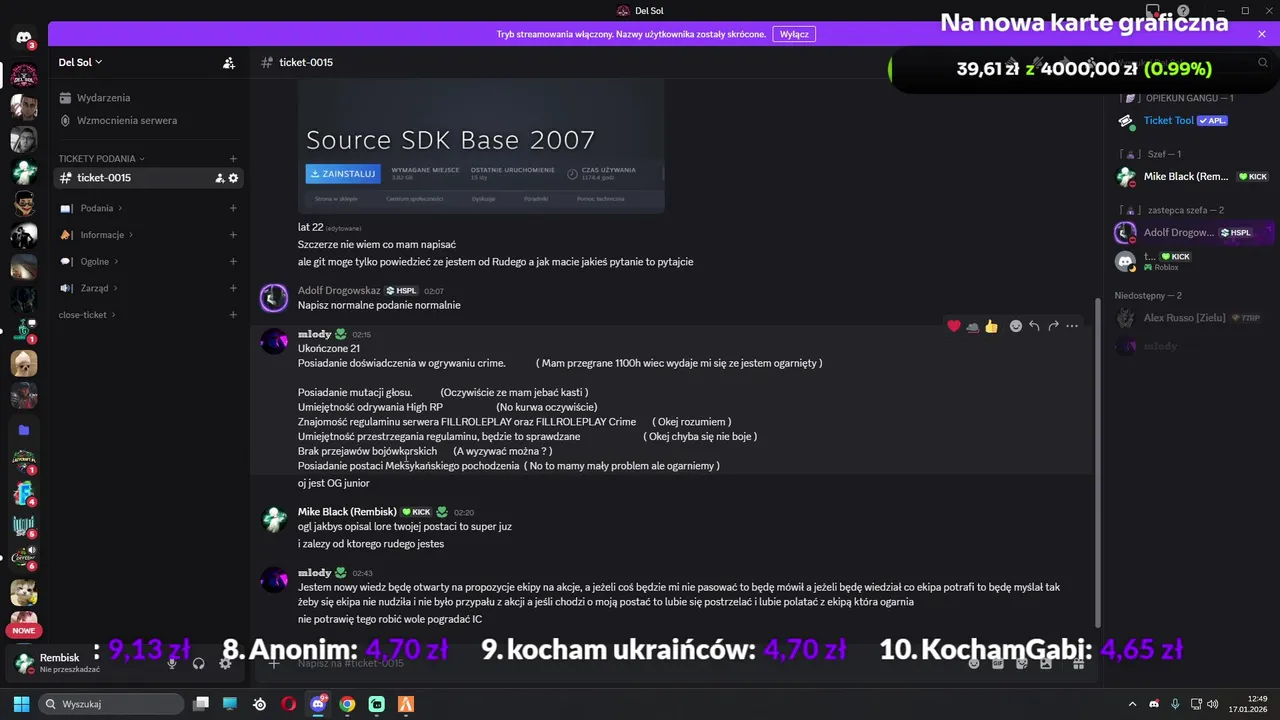Toggle headphones deafen in user panel
The height and width of the screenshot is (720, 1280).
[x=198, y=663]
